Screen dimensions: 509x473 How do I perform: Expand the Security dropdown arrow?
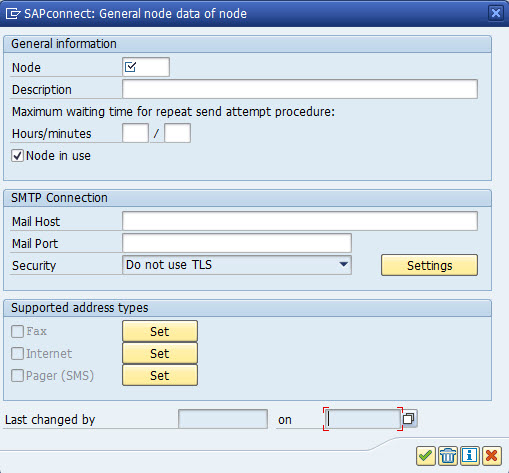pos(343,265)
